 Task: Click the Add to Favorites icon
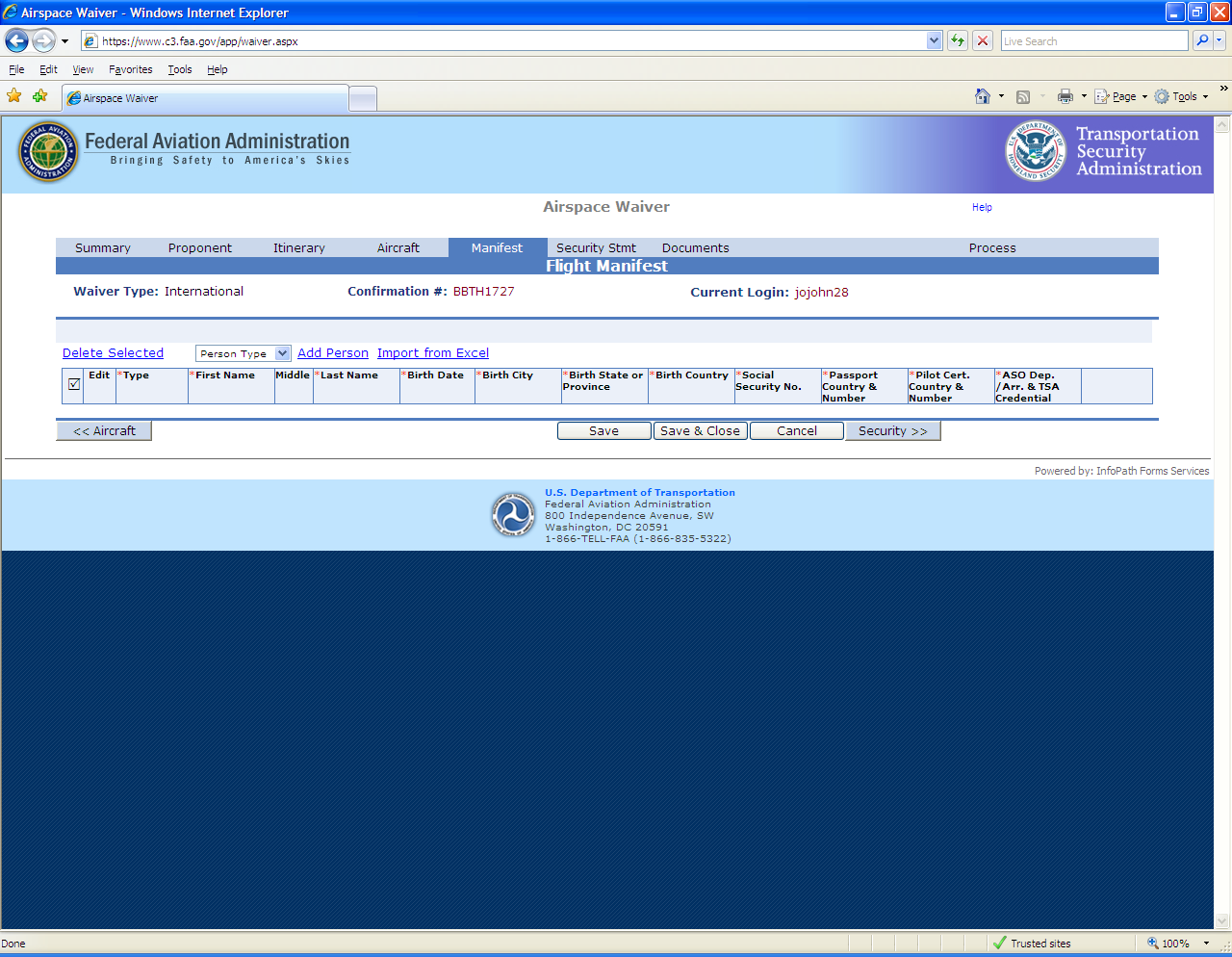(x=39, y=96)
